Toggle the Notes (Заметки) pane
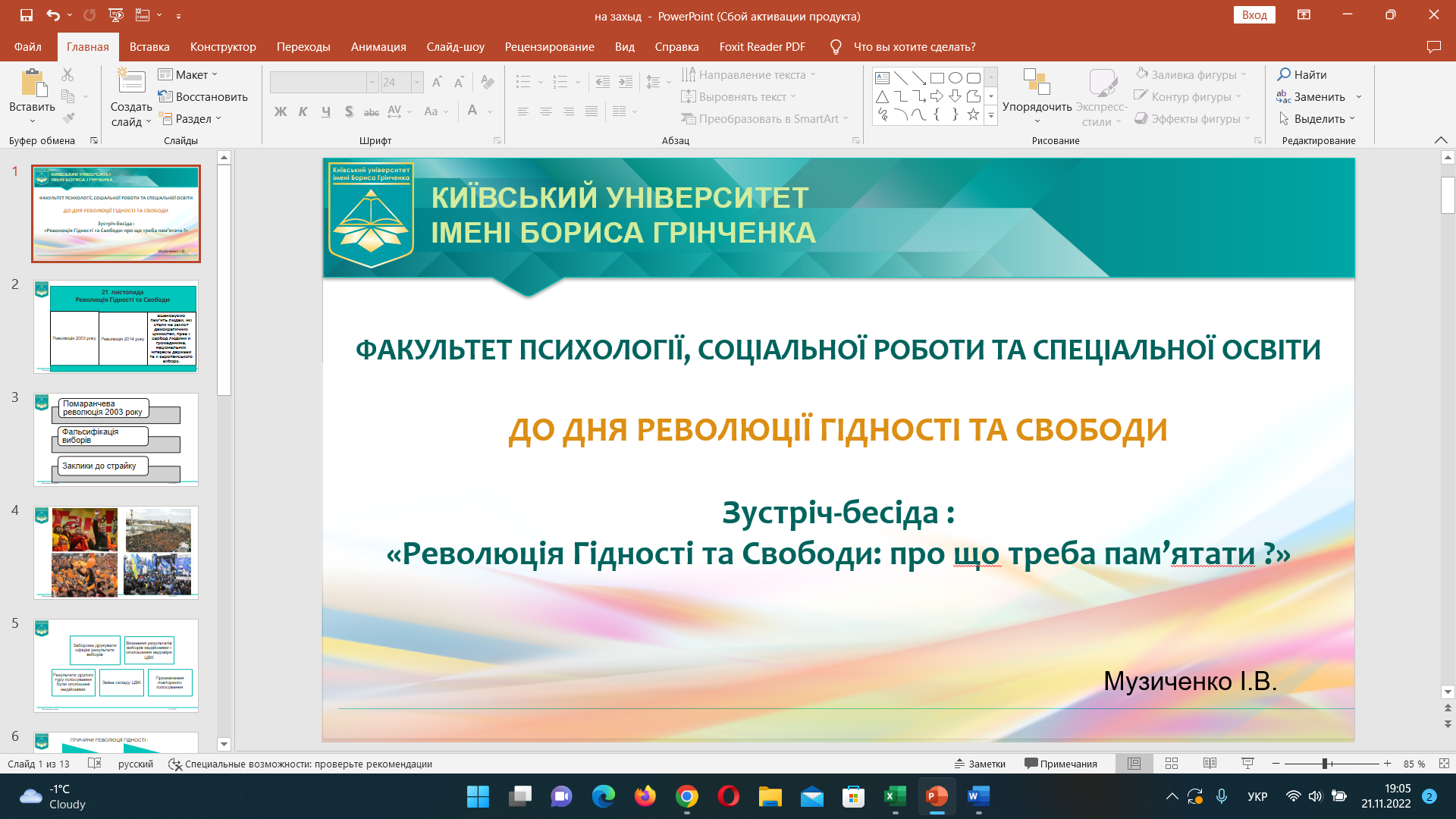Viewport: 1456px width, 819px height. pos(980,764)
